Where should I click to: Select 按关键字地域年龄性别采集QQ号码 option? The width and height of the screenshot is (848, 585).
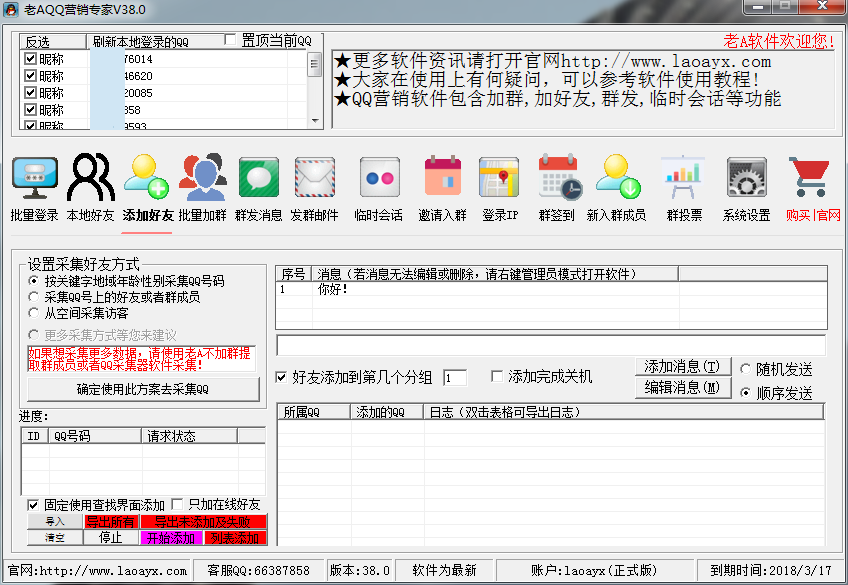click(34, 281)
